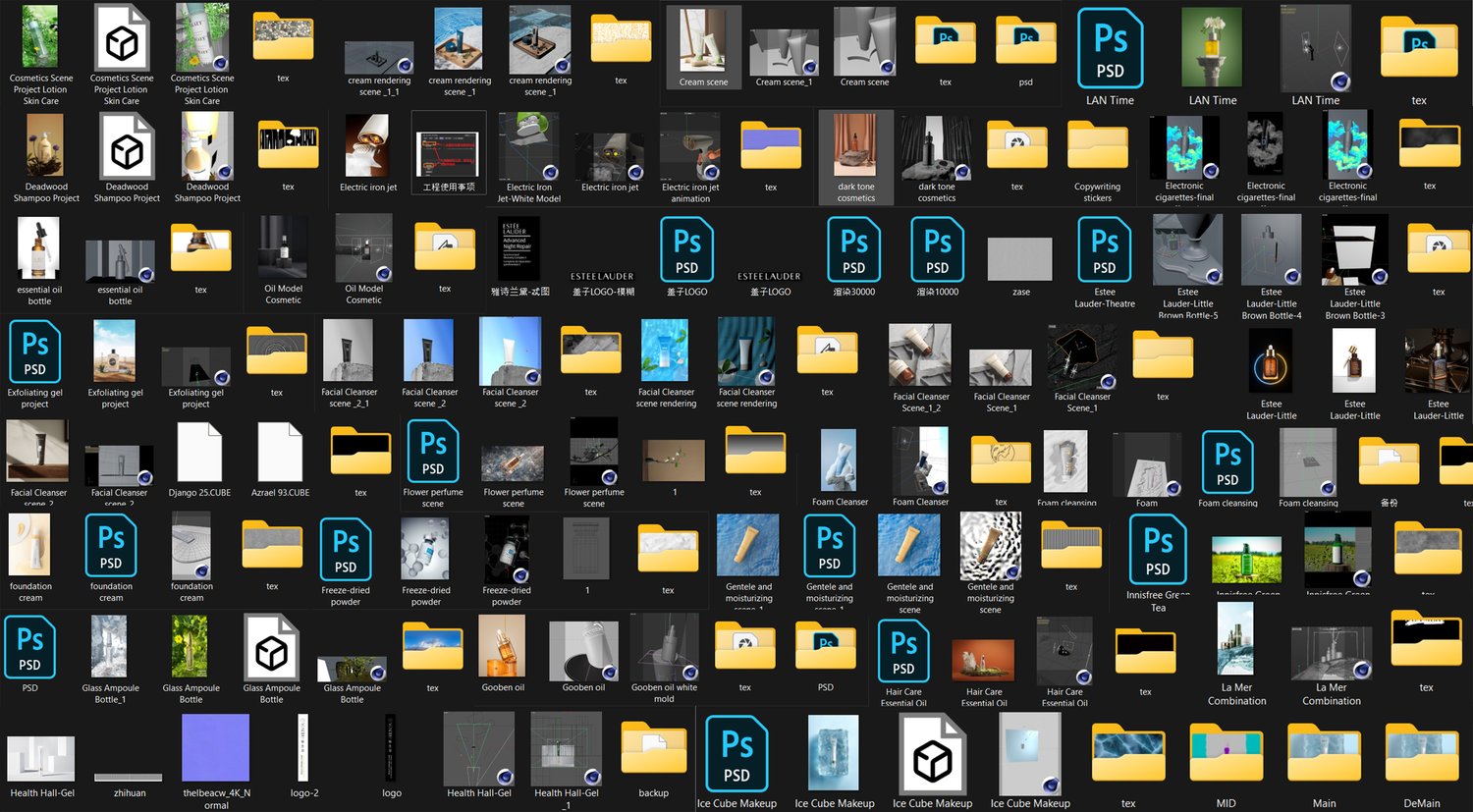Screen dimensions: 1473x812
Task: Select the 盖子LOGO PSD file icon
Action: pyautogui.click(x=687, y=250)
